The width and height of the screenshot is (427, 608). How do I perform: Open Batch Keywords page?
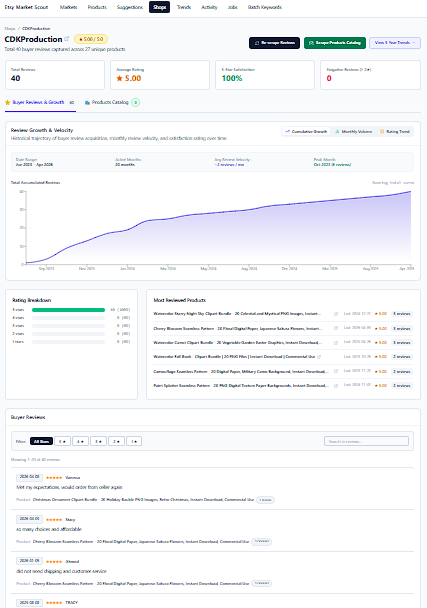(x=265, y=7)
